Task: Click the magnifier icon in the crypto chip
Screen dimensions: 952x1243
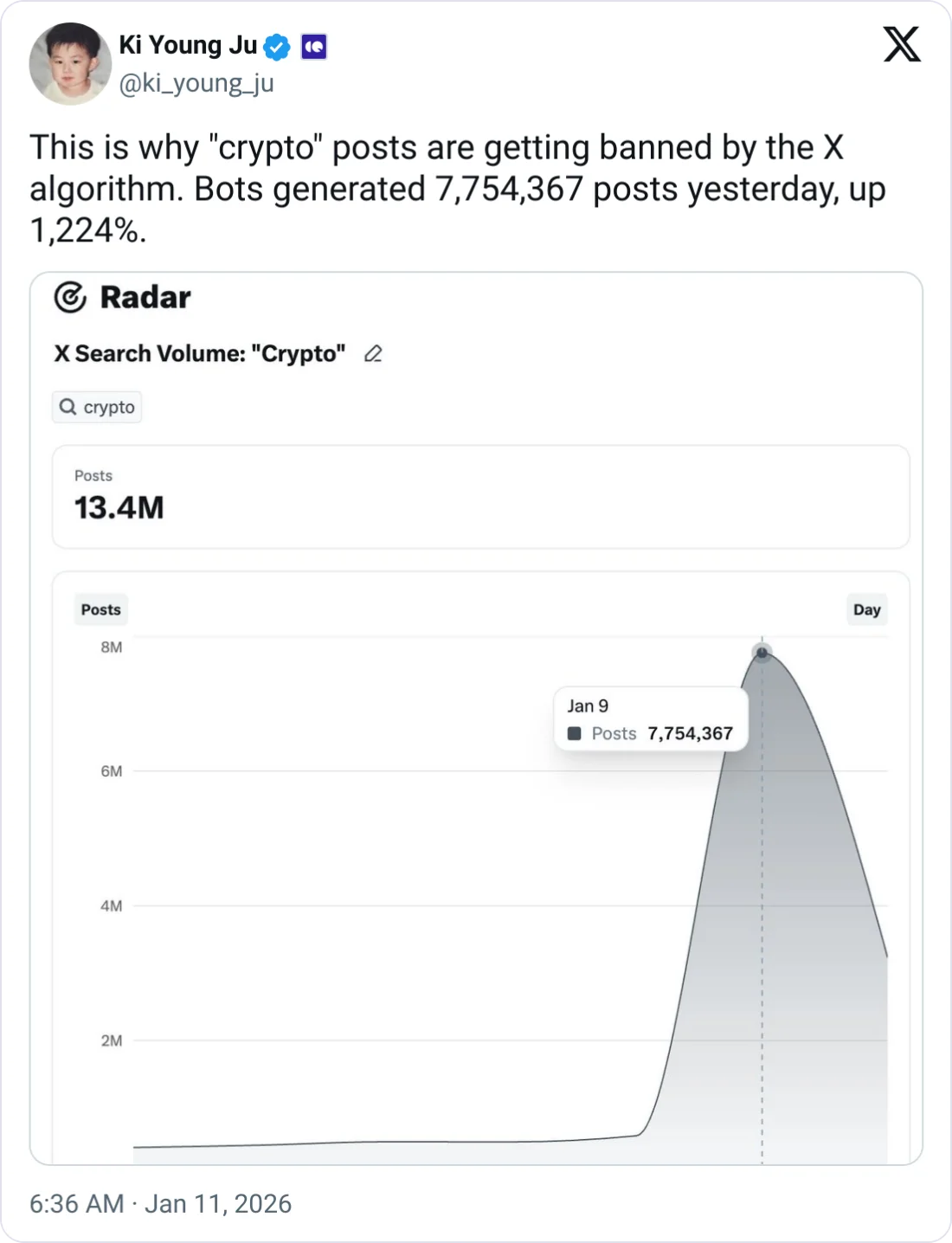Action: (68, 407)
